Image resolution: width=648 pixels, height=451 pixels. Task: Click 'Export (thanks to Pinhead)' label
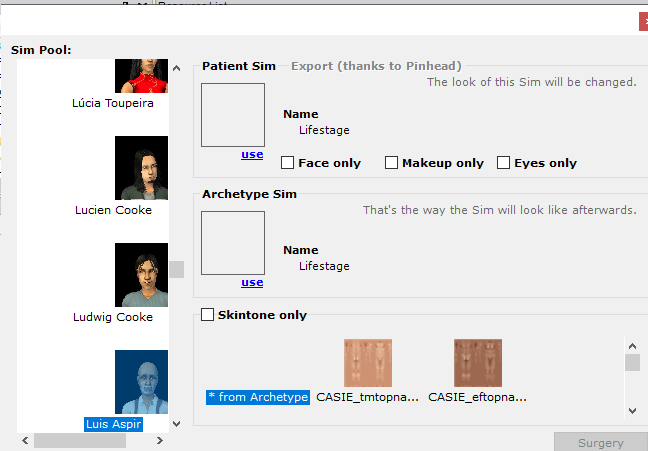[376, 66]
